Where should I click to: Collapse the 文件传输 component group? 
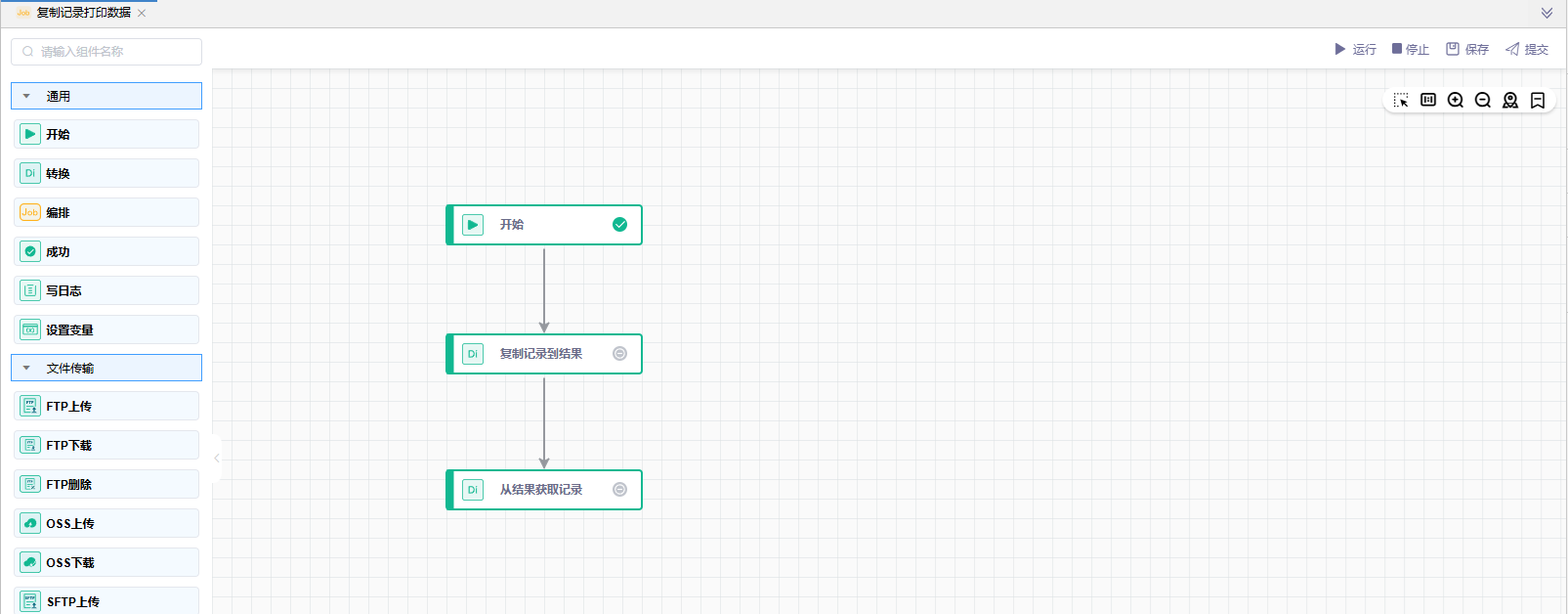26,369
